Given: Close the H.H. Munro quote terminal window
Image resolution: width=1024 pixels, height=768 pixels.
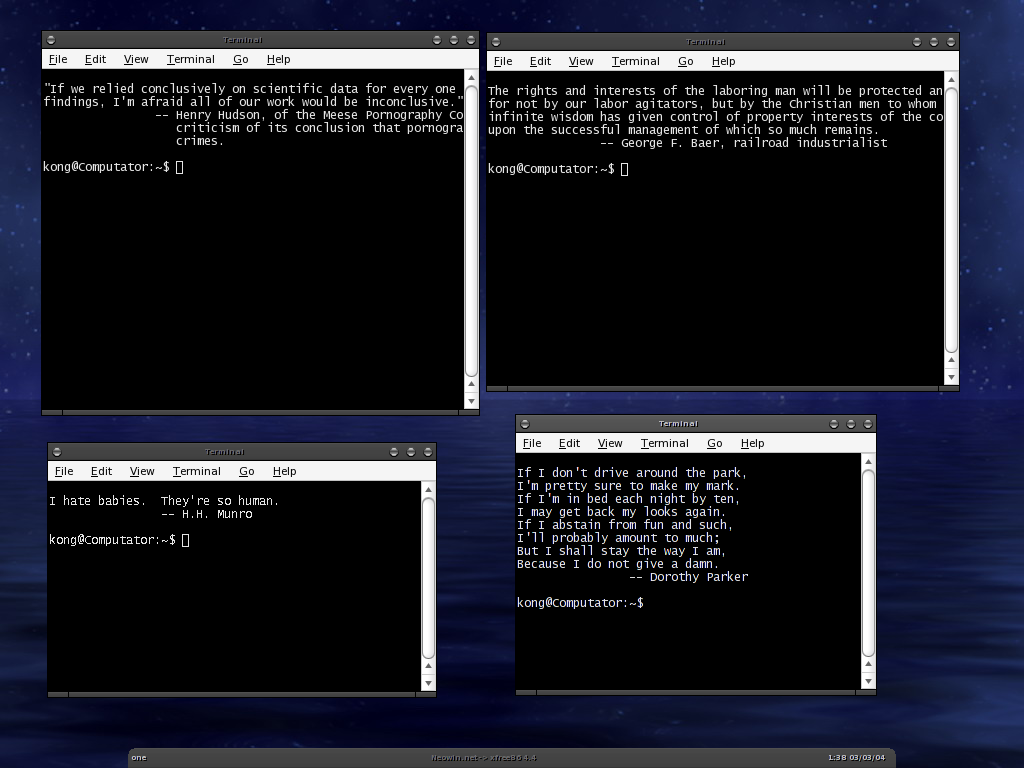Looking at the screenshot, I should coord(428,452).
